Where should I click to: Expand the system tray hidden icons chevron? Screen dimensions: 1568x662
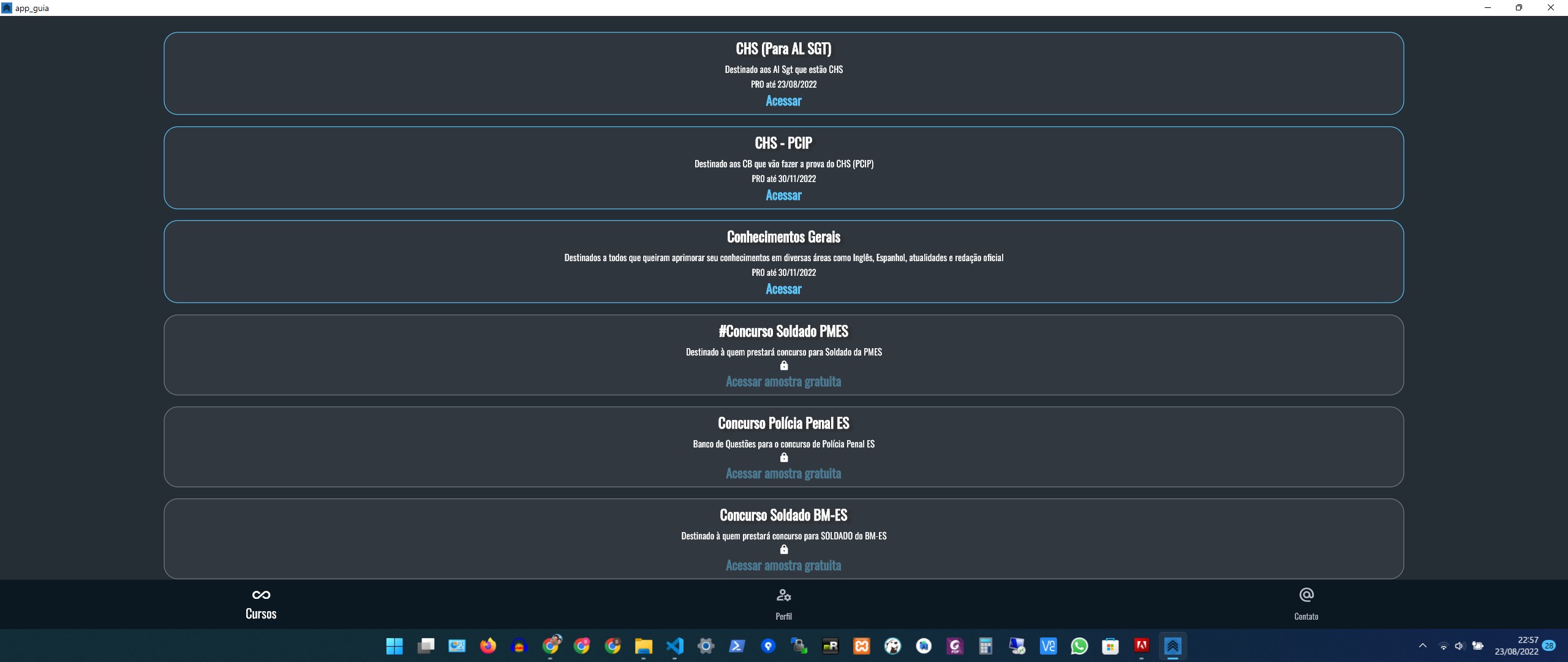(x=1423, y=646)
